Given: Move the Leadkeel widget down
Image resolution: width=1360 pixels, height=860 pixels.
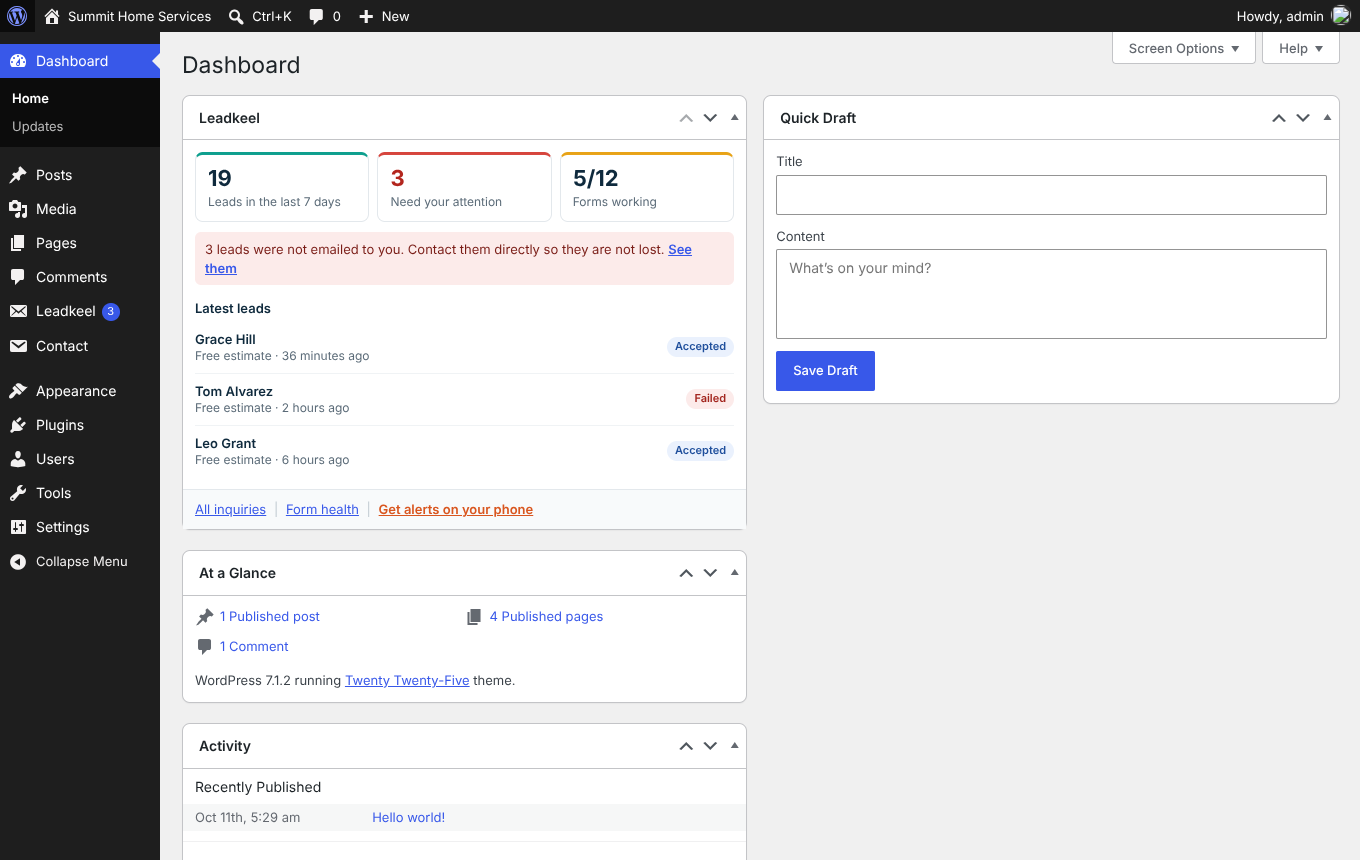Looking at the screenshot, I should tap(710, 118).
